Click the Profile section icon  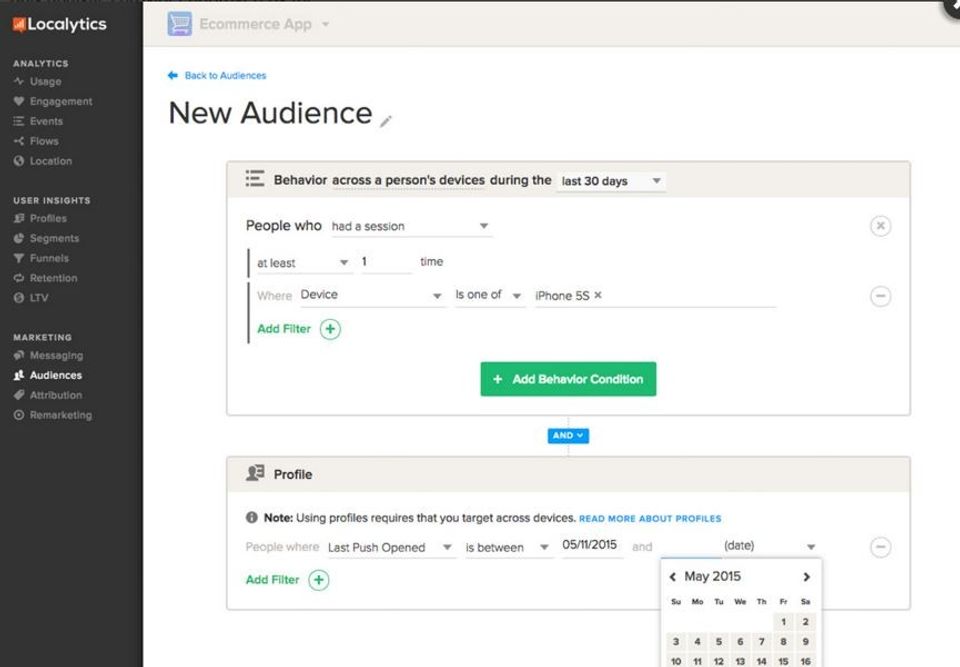(x=255, y=473)
